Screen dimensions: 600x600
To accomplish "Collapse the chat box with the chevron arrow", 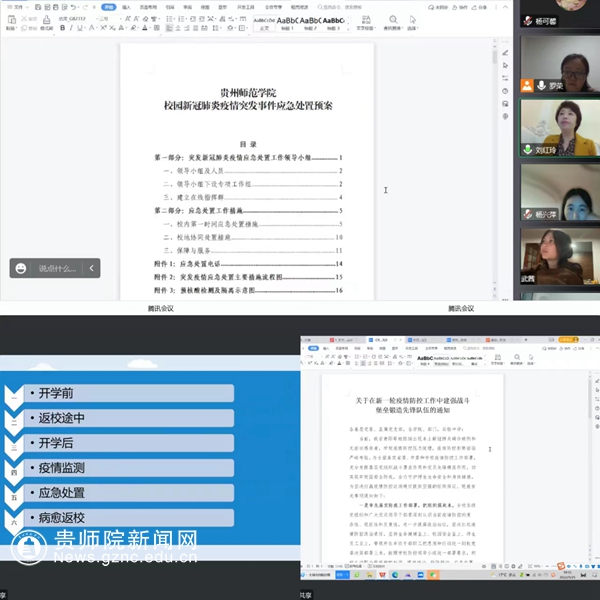I will click(92, 268).
